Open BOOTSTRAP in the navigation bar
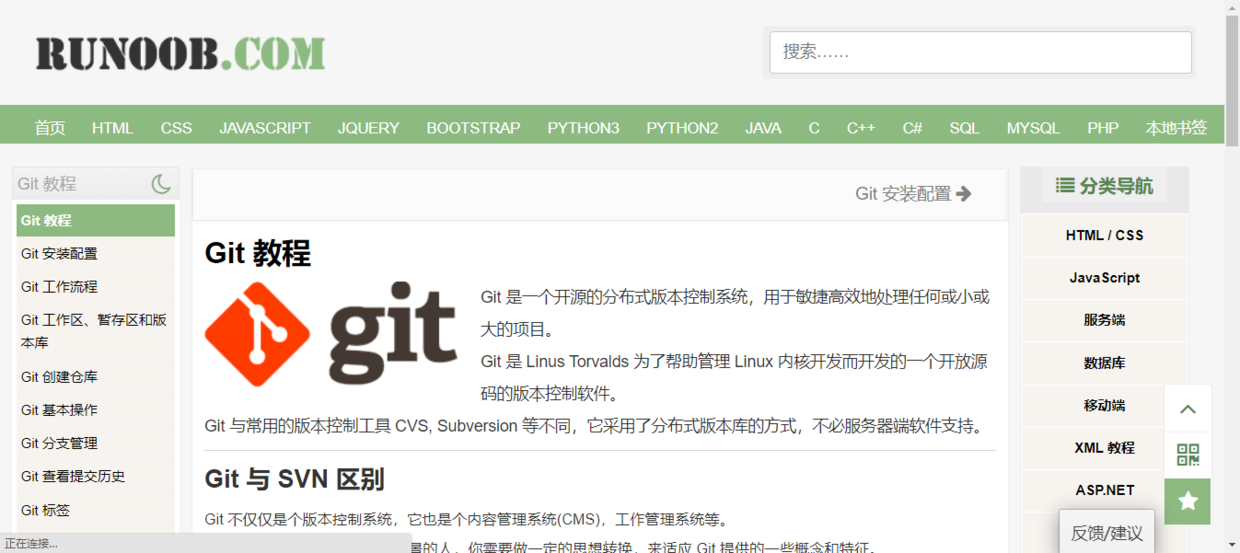 (473, 128)
